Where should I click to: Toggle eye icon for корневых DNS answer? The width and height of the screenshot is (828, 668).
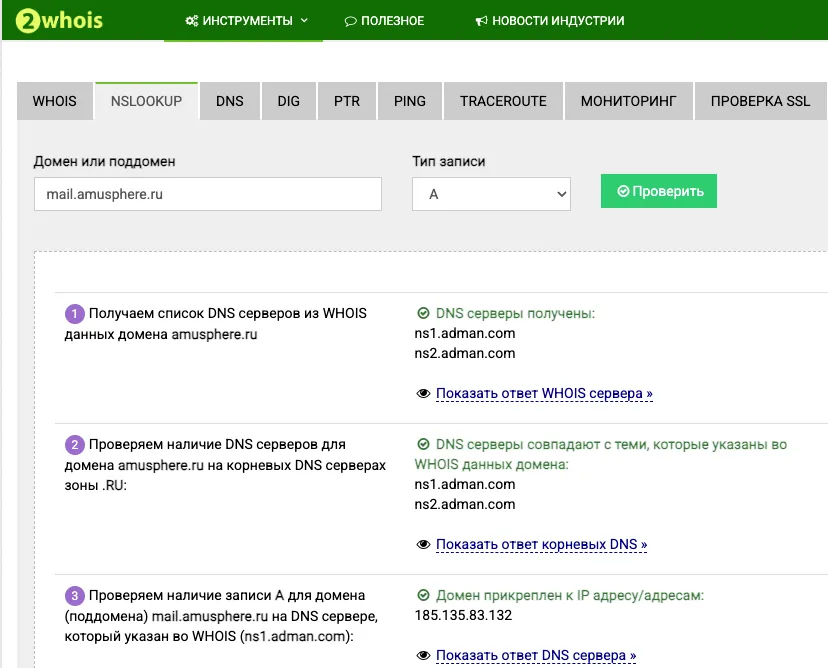(424, 544)
